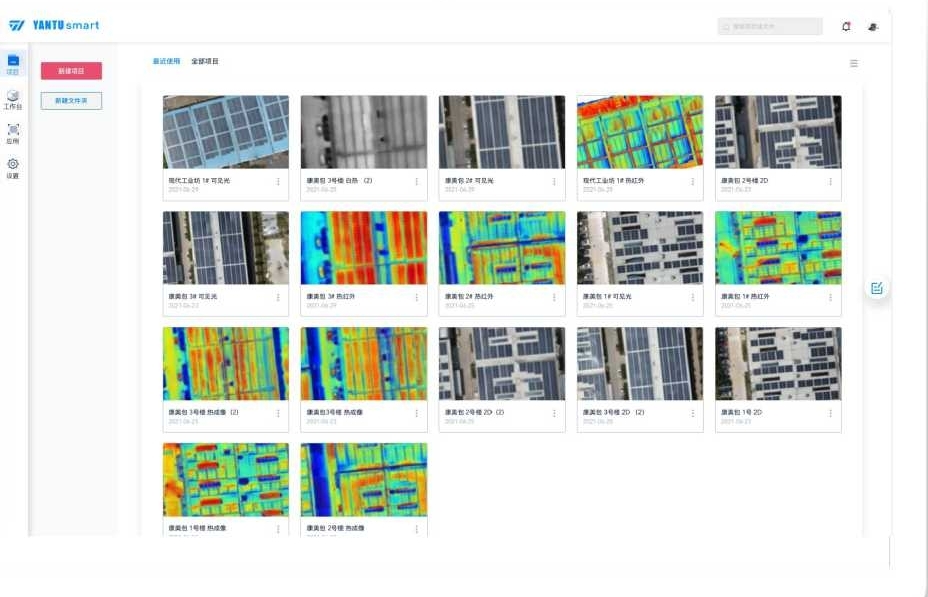Open the 工作台 workbench sidebar icon
This screenshot has width=928, height=597.
tap(13, 98)
